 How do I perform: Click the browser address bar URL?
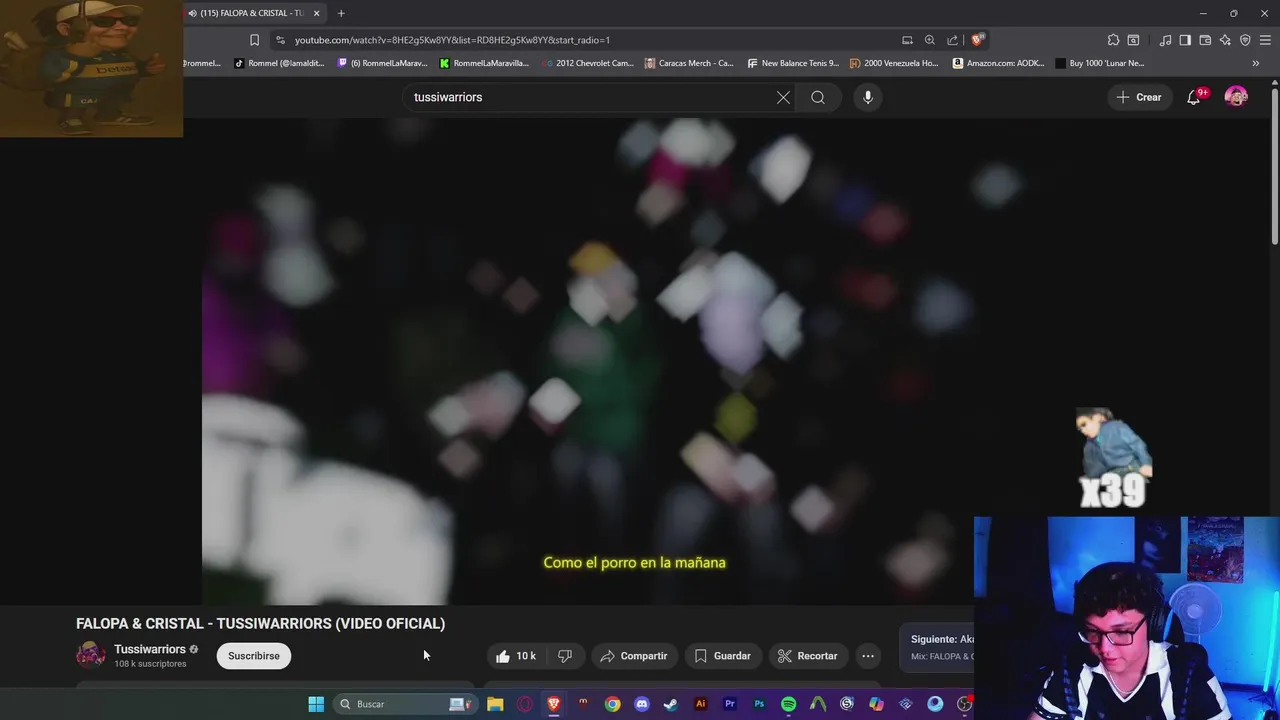click(x=452, y=40)
